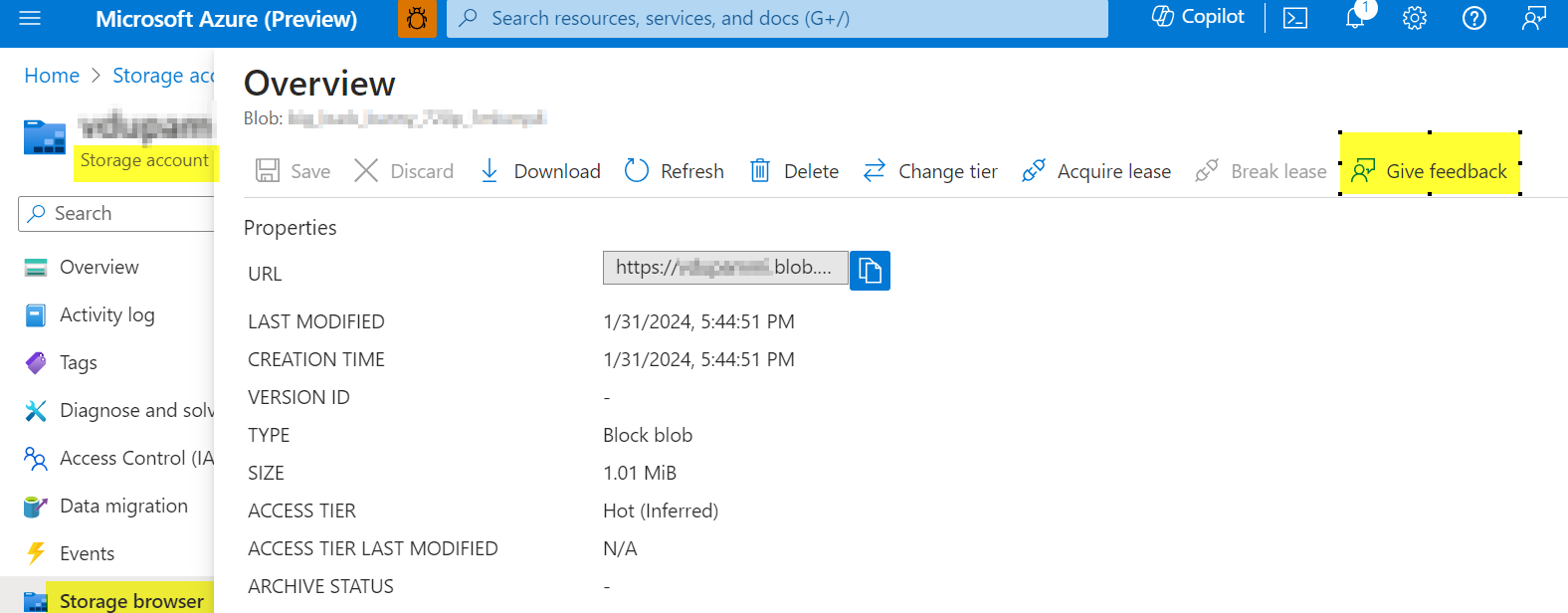Click Acquire lease

click(x=1096, y=171)
